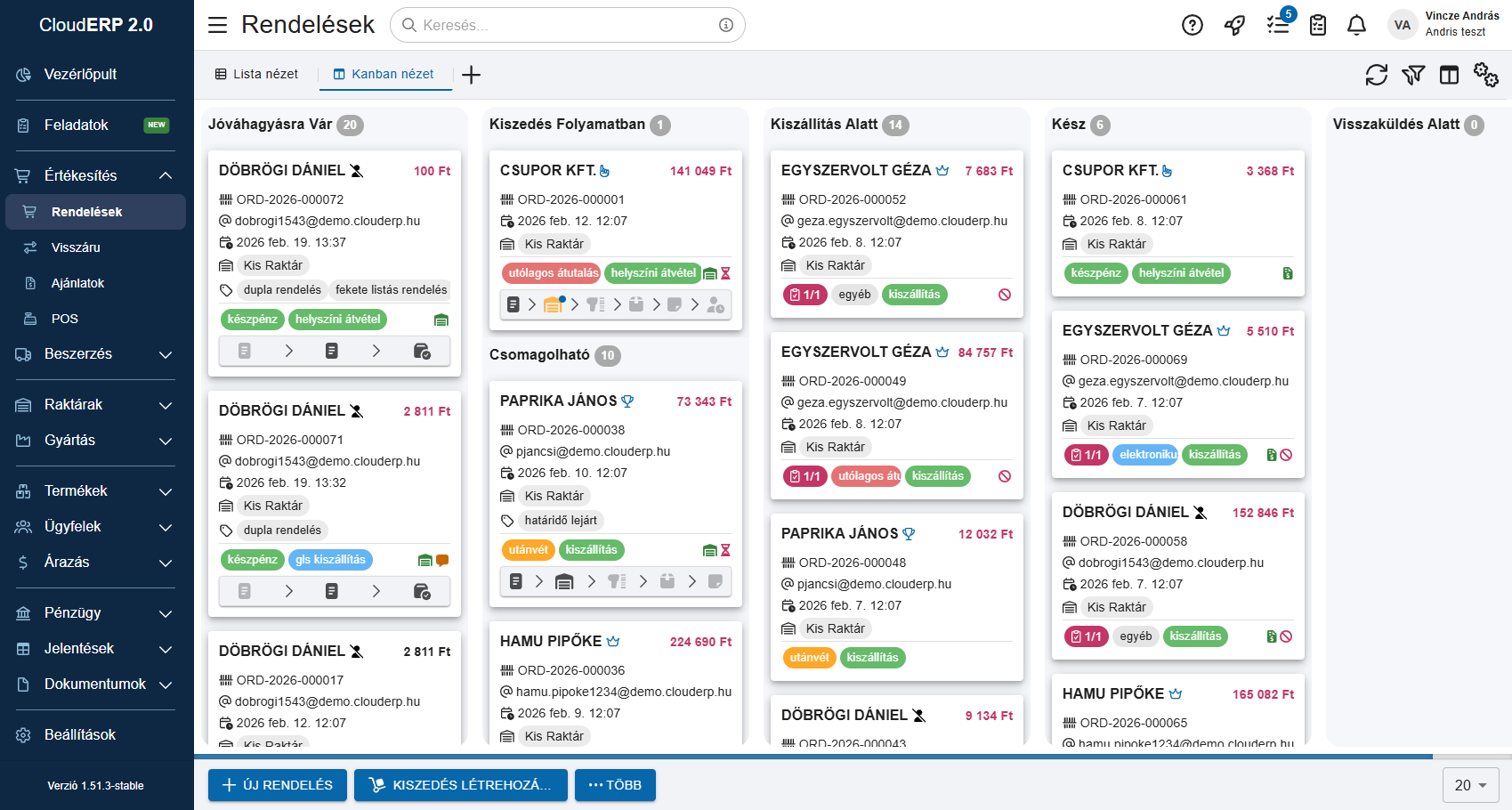This screenshot has width=1512, height=810.
Task: Open the rocket quick-start icon
Action: pyautogui.click(x=1234, y=25)
